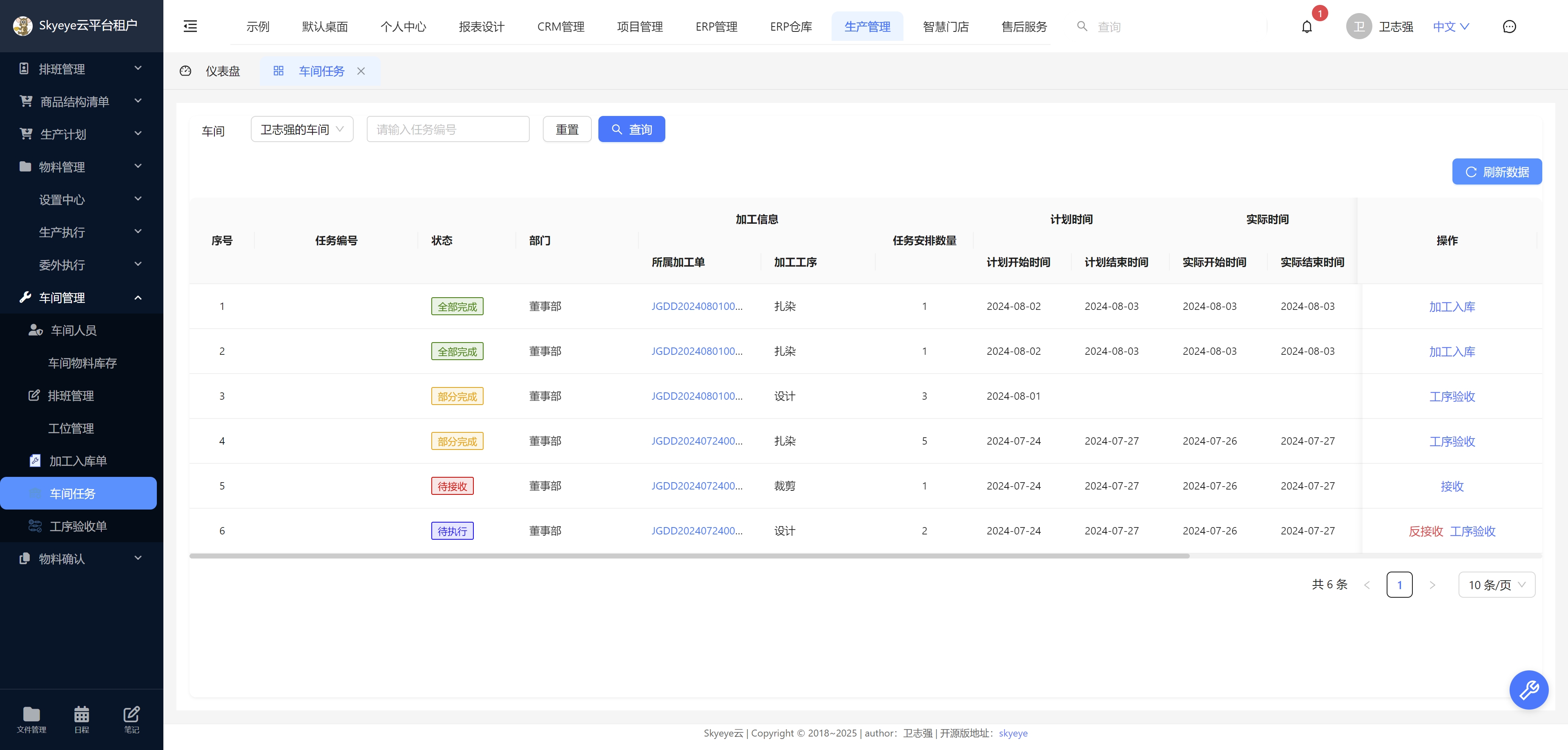1568x750 pixels.
Task: Click the 查询 search button
Action: pos(631,129)
